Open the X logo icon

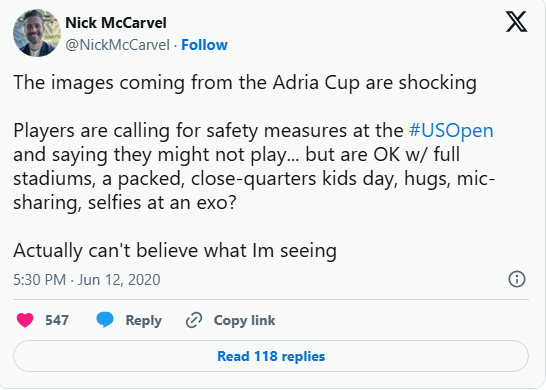[x=516, y=22]
